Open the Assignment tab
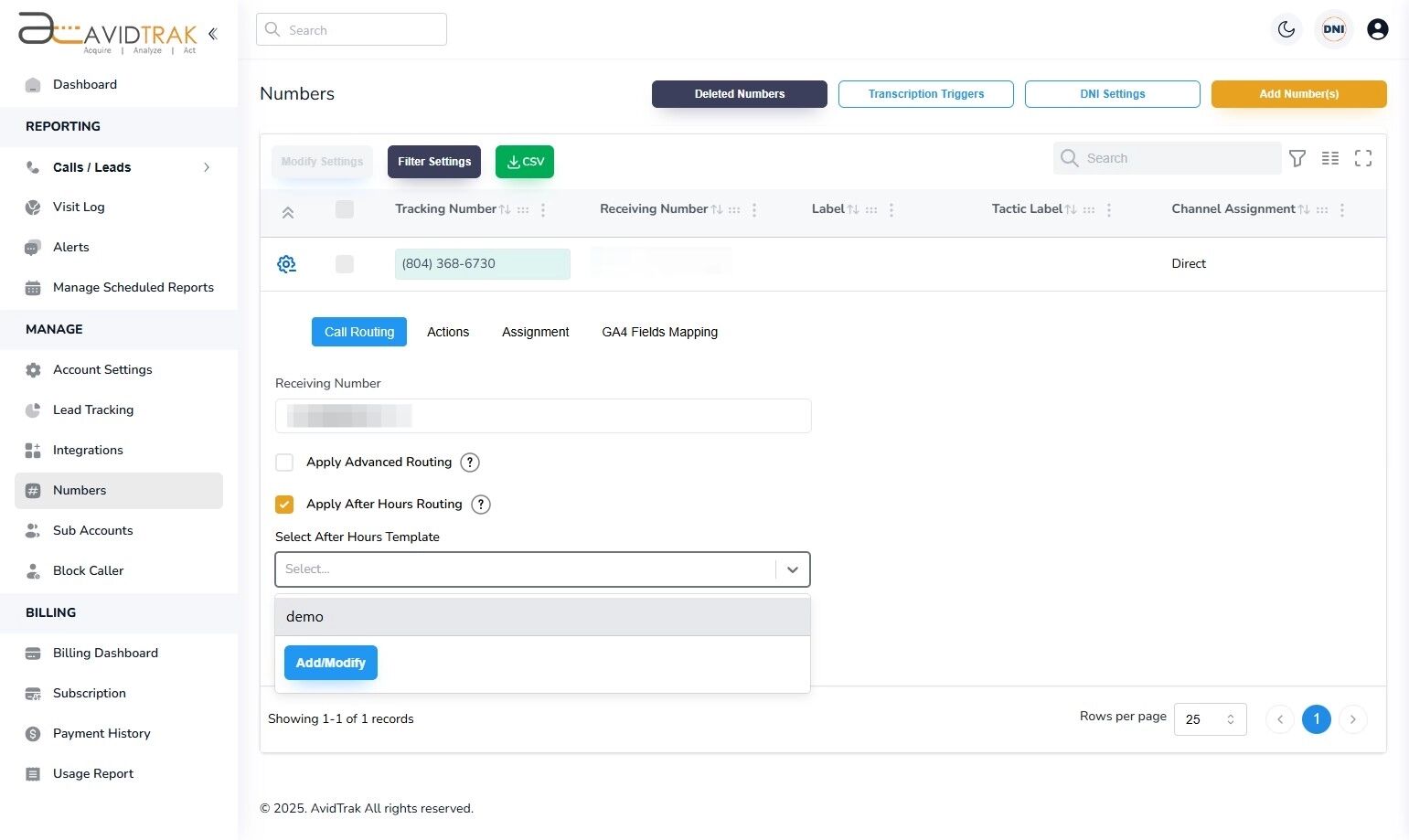Image resolution: width=1409 pixels, height=840 pixels. pos(536,332)
